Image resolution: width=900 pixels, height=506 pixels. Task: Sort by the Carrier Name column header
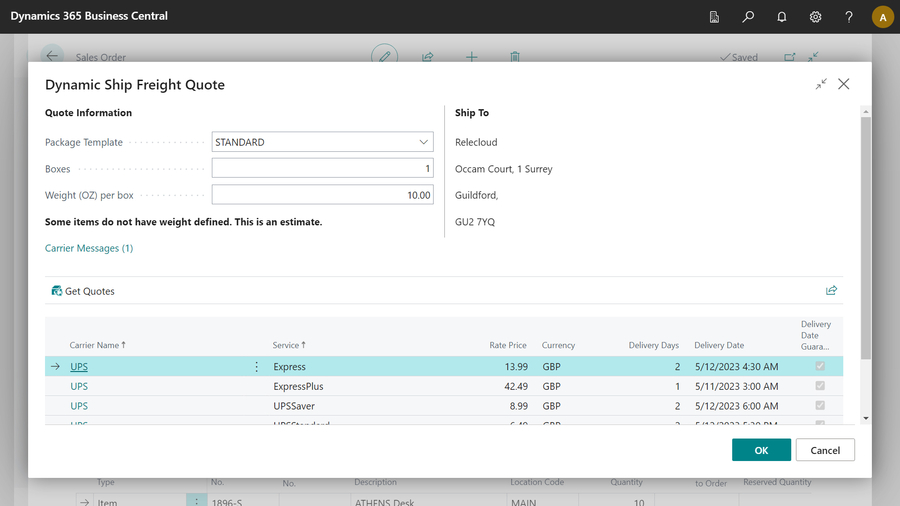[97, 345]
